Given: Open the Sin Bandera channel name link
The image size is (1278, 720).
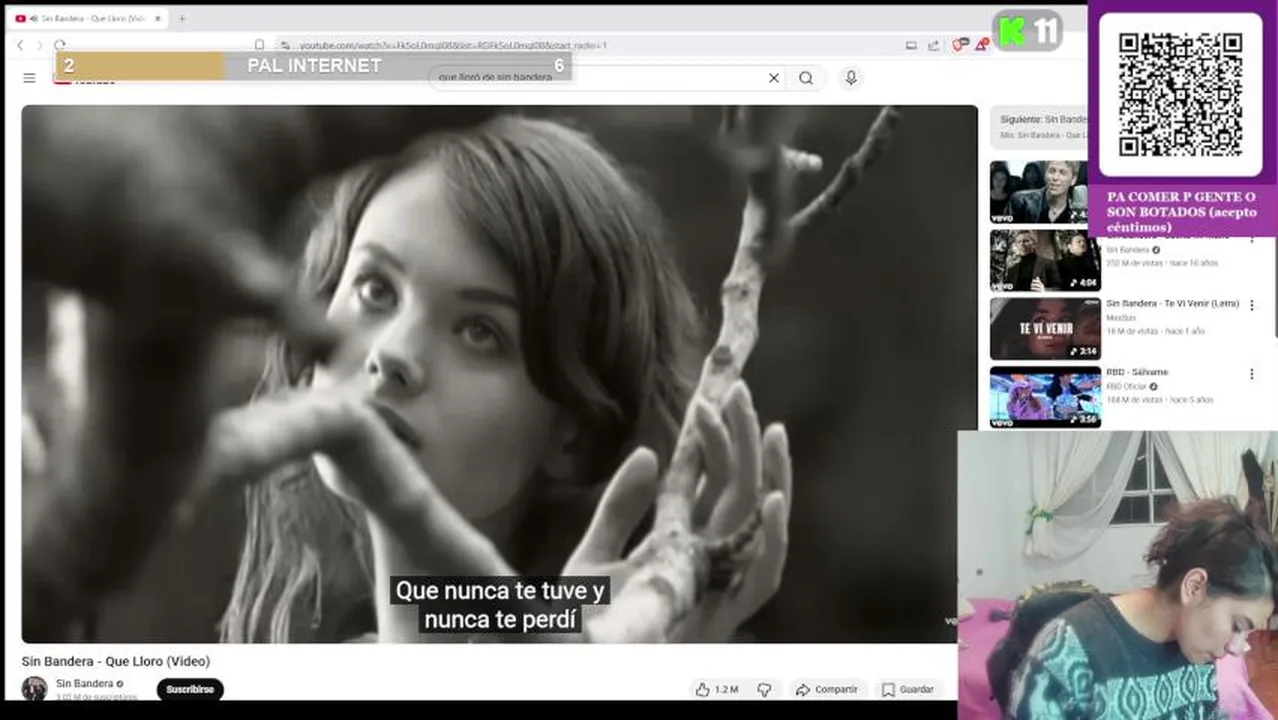Looking at the screenshot, I should click(x=84, y=684).
